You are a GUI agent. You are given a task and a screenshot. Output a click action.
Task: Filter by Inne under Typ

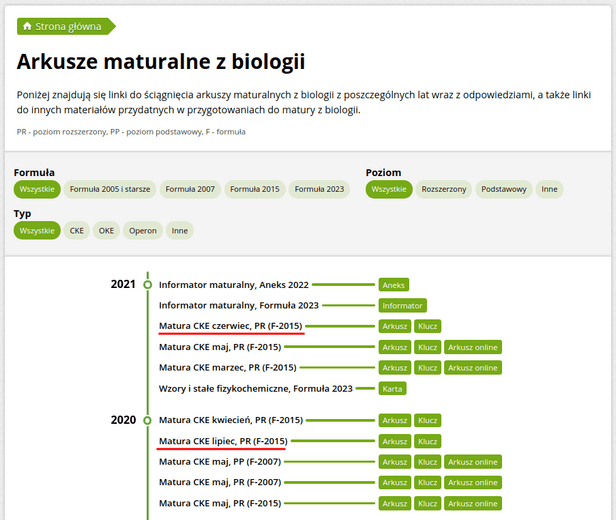(180, 231)
